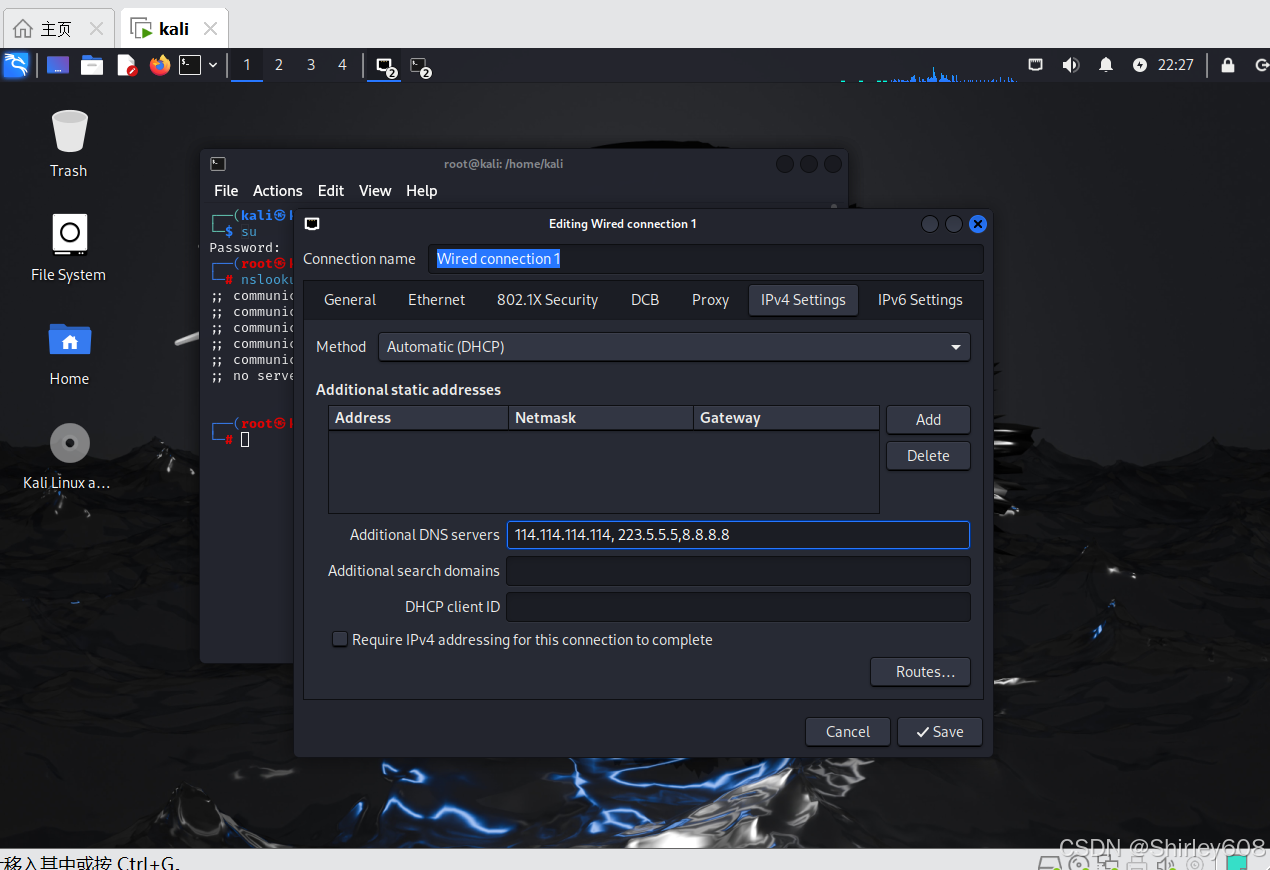The width and height of the screenshot is (1270, 870).
Task: Open the Method Automatic (DHCP) dropdown
Action: coord(674,347)
